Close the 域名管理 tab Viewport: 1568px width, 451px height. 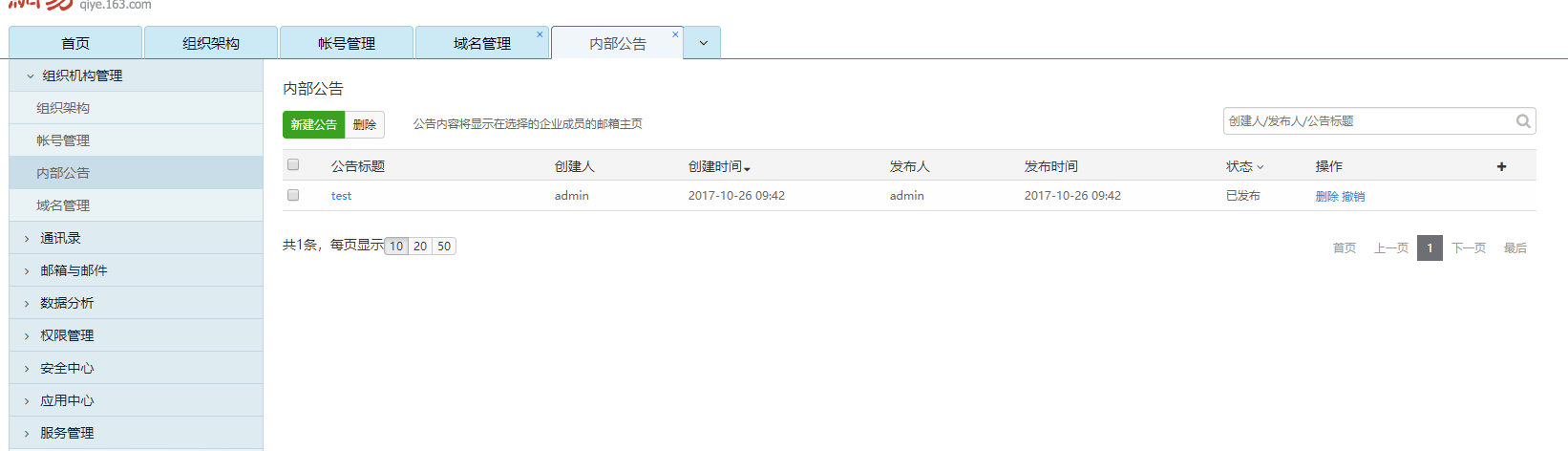[540, 34]
